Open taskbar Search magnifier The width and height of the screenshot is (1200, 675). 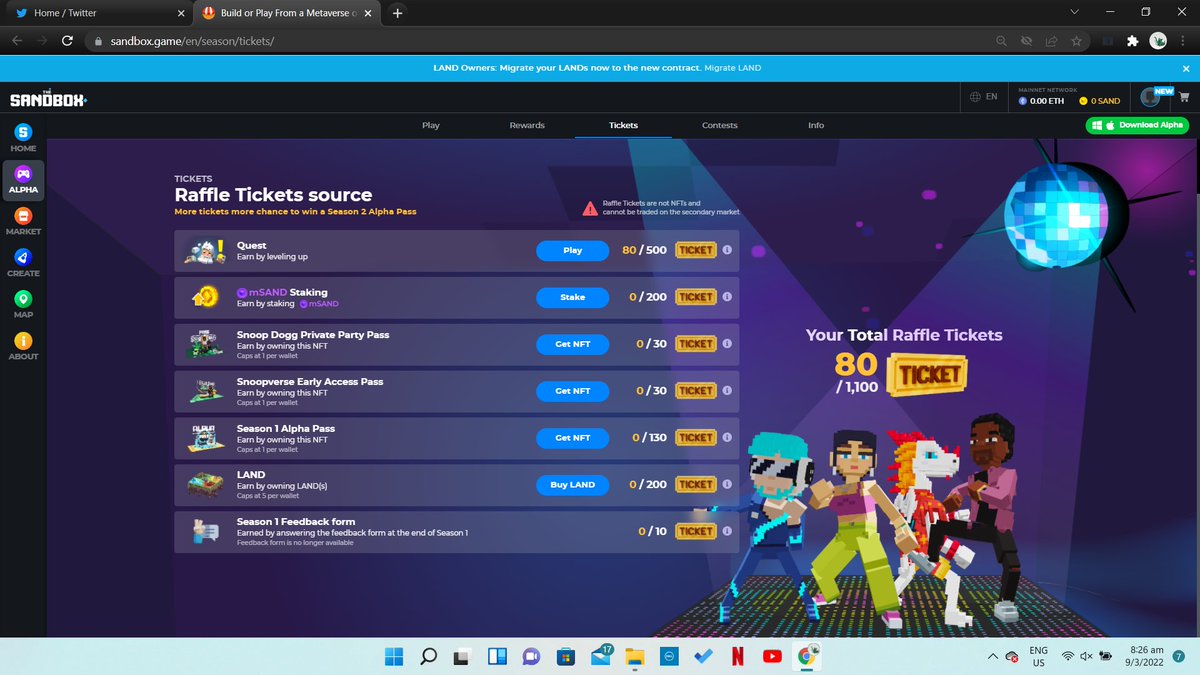point(428,657)
